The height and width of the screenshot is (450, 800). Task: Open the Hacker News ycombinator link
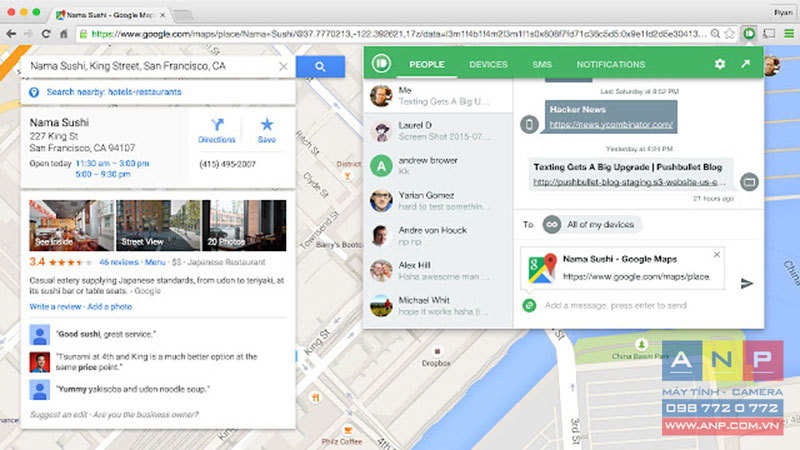(611, 124)
